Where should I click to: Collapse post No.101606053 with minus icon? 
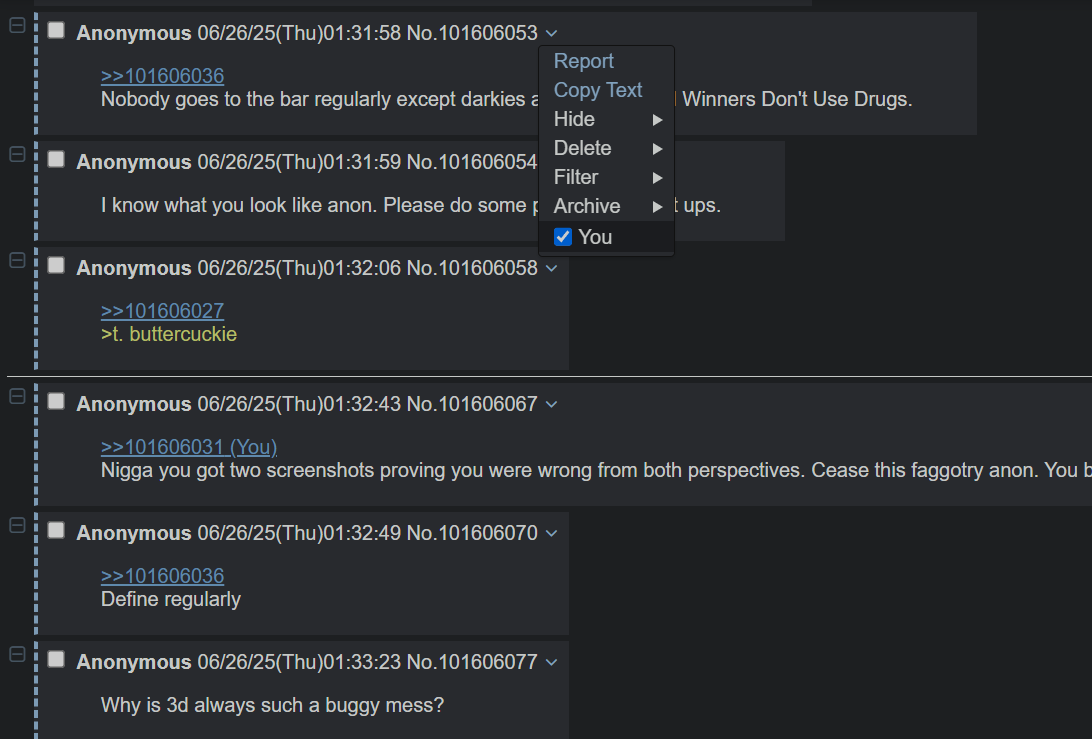17,26
